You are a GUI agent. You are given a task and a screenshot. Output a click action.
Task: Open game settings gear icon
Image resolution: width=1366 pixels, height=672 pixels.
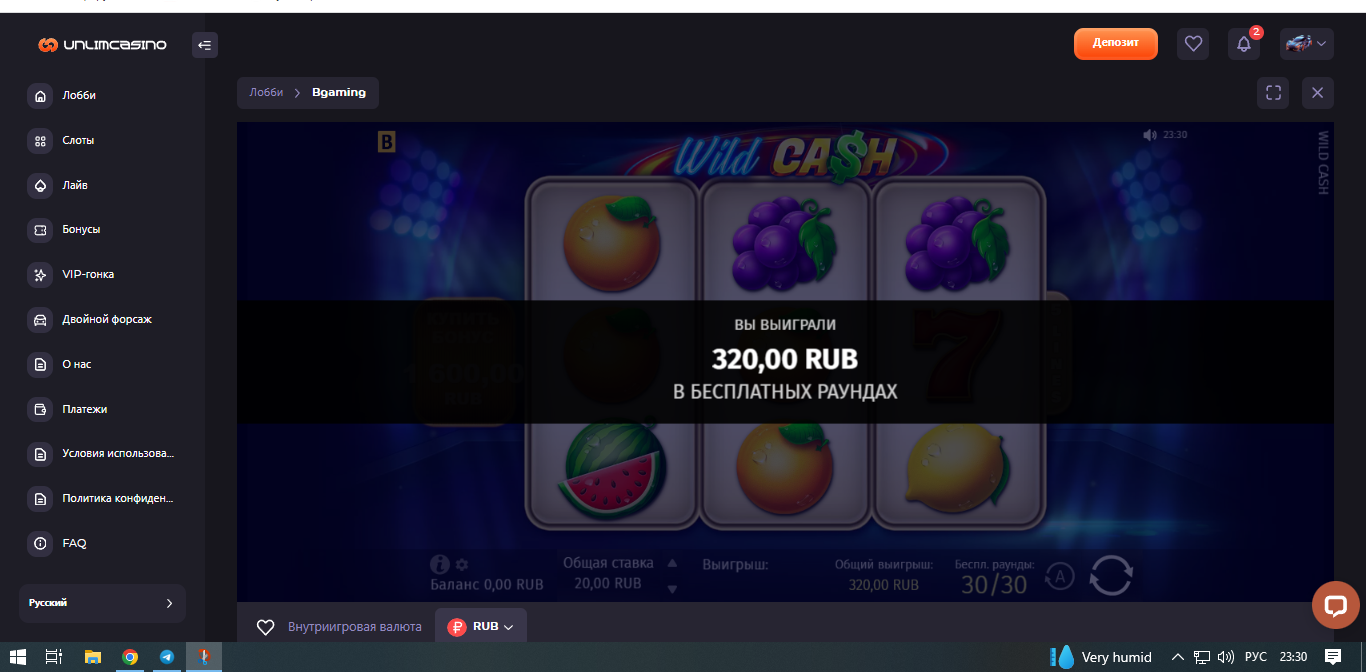point(462,565)
